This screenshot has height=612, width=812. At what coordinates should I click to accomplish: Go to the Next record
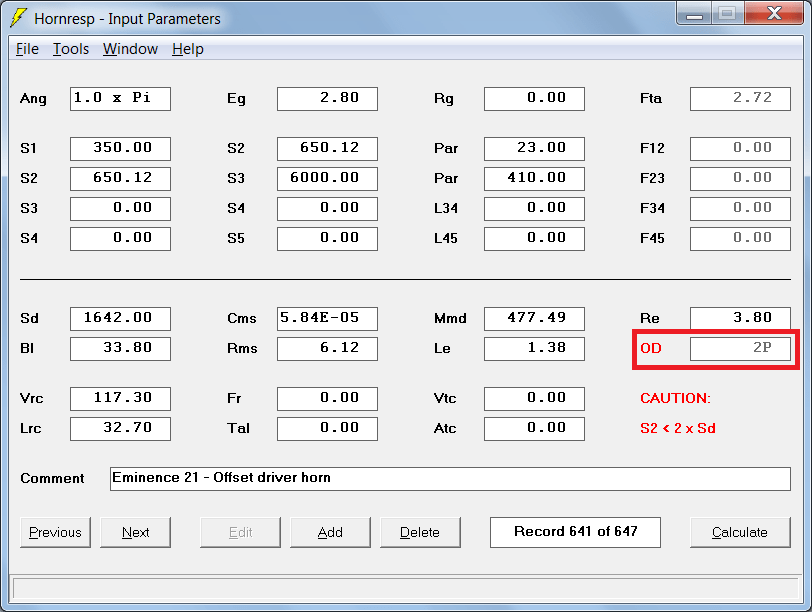(135, 532)
